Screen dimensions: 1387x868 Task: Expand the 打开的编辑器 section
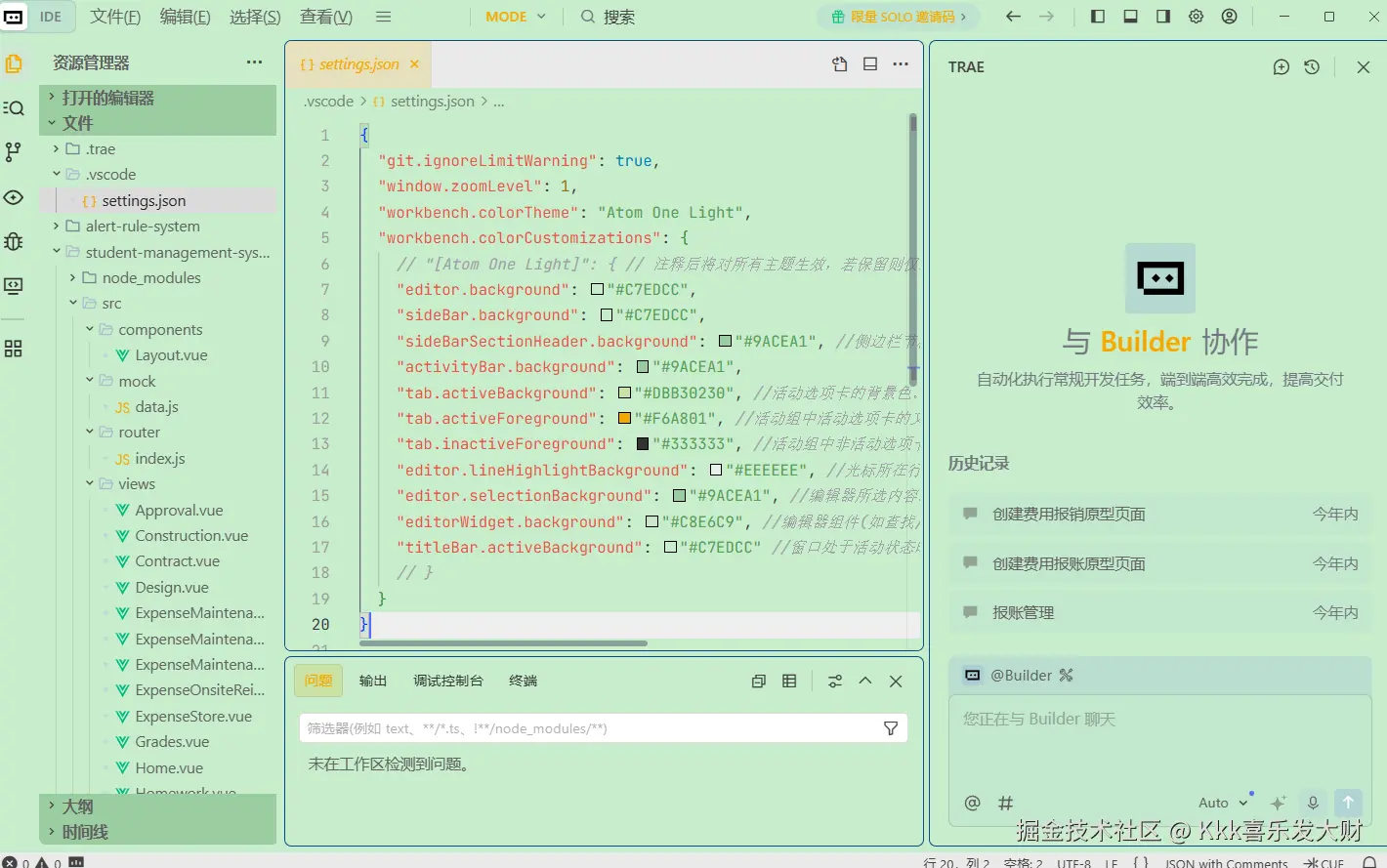(x=158, y=98)
